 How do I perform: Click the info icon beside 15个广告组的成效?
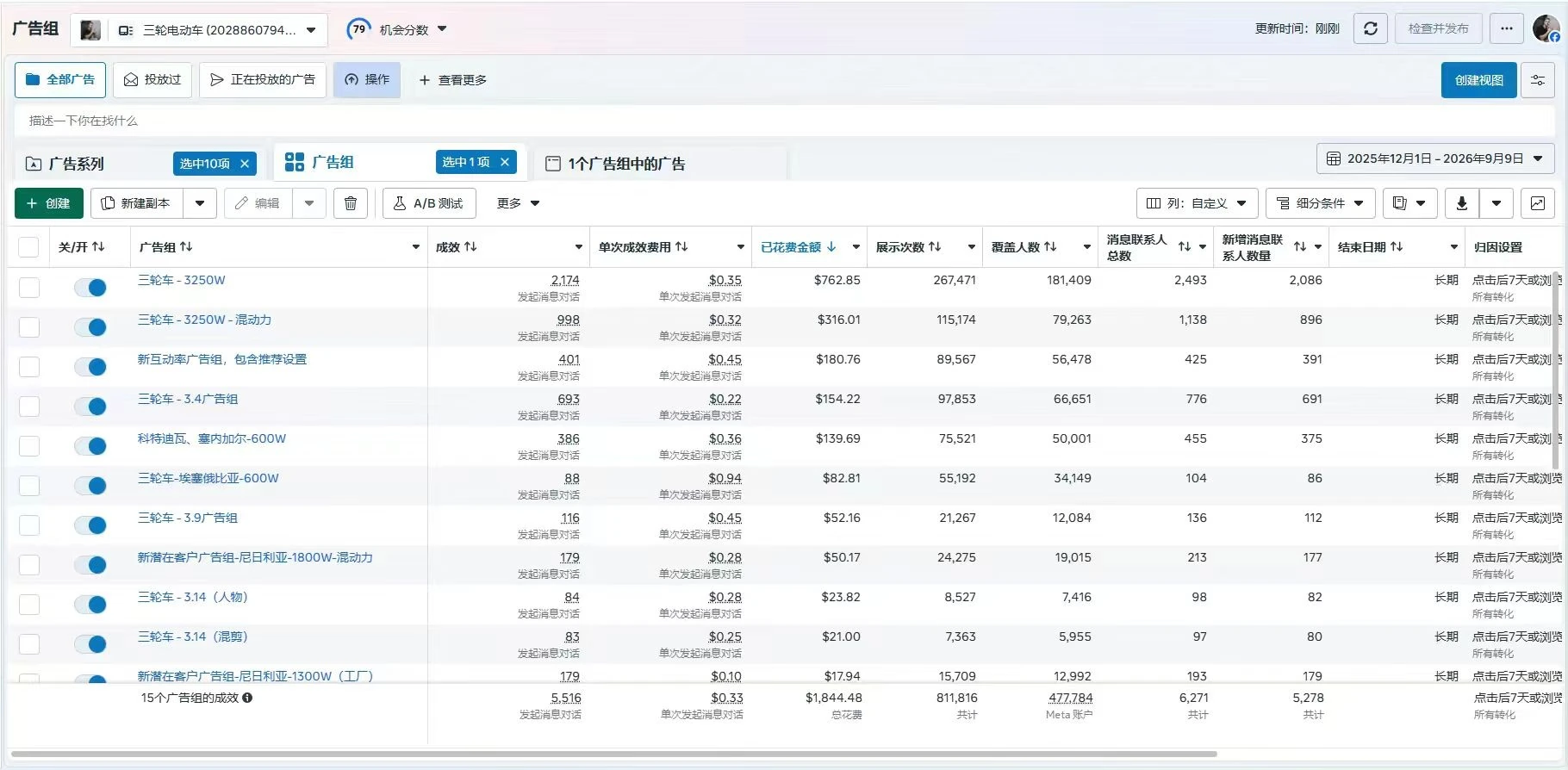[247, 698]
